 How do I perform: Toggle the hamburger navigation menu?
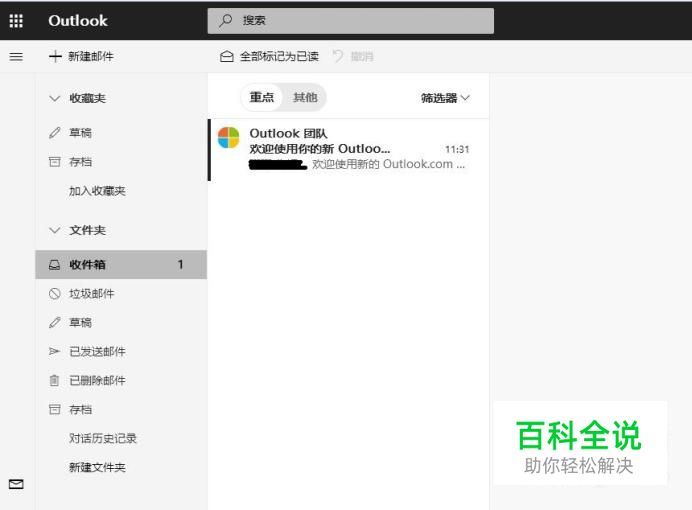point(16,56)
